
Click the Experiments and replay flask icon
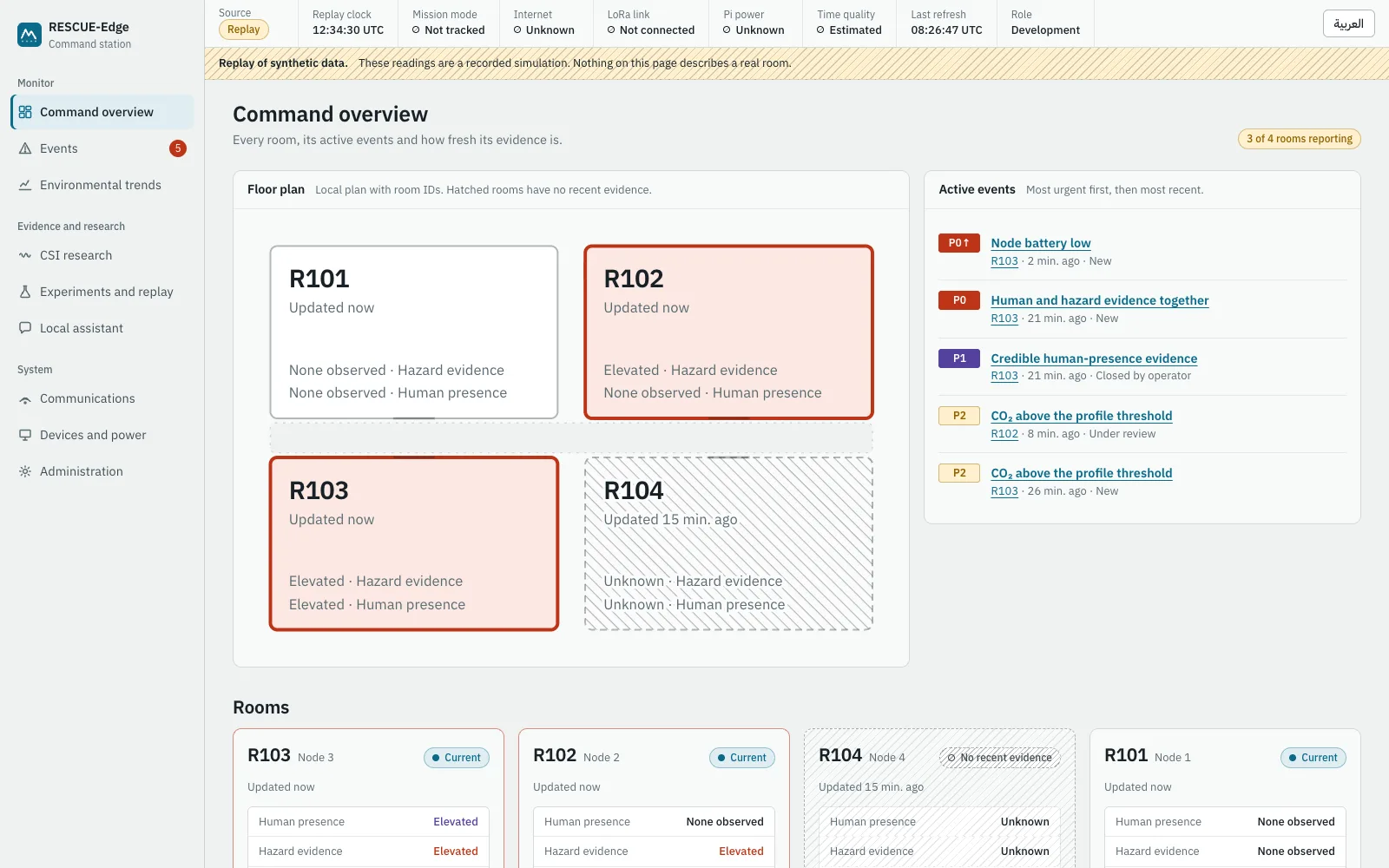click(x=25, y=292)
